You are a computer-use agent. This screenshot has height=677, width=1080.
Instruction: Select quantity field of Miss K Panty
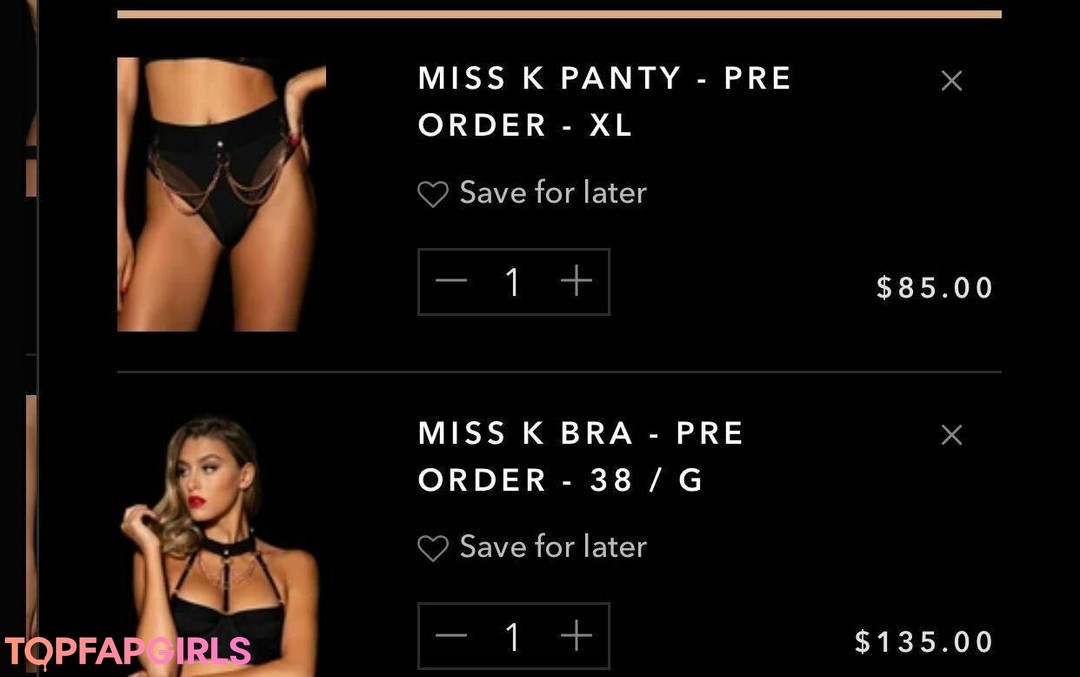pos(512,282)
